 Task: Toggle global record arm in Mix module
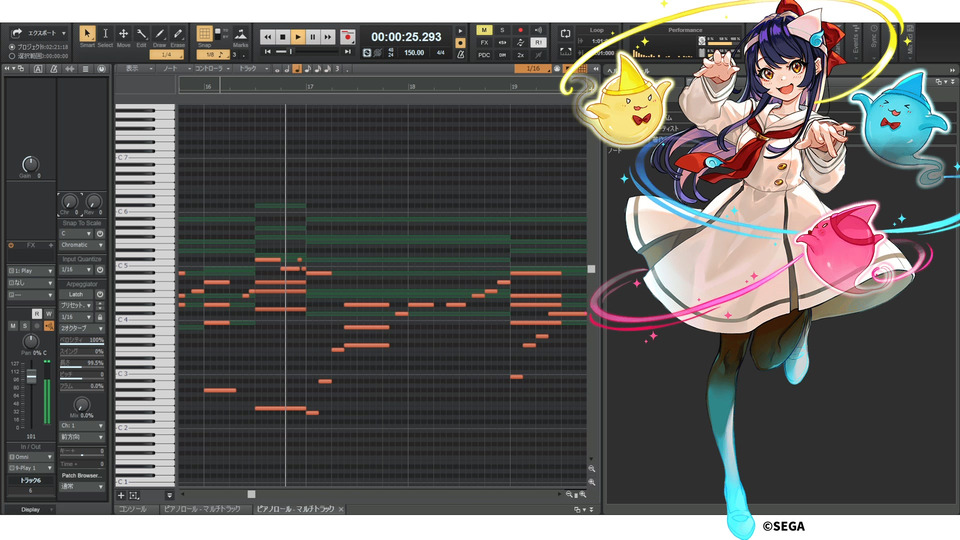(x=520, y=30)
